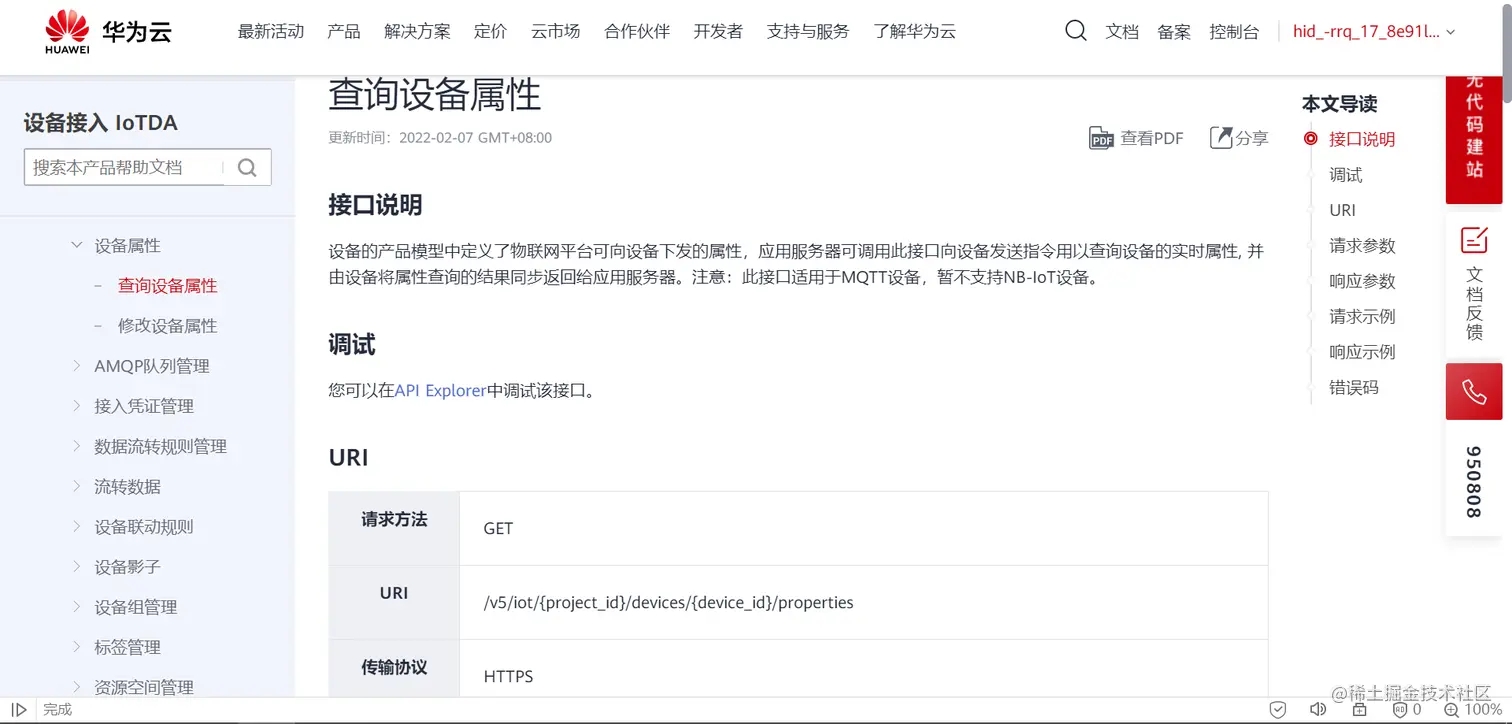The height and width of the screenshot is (724, 1512).
Task: Jump to 请求参数 in the page guide
Action: click(1362, 246)
